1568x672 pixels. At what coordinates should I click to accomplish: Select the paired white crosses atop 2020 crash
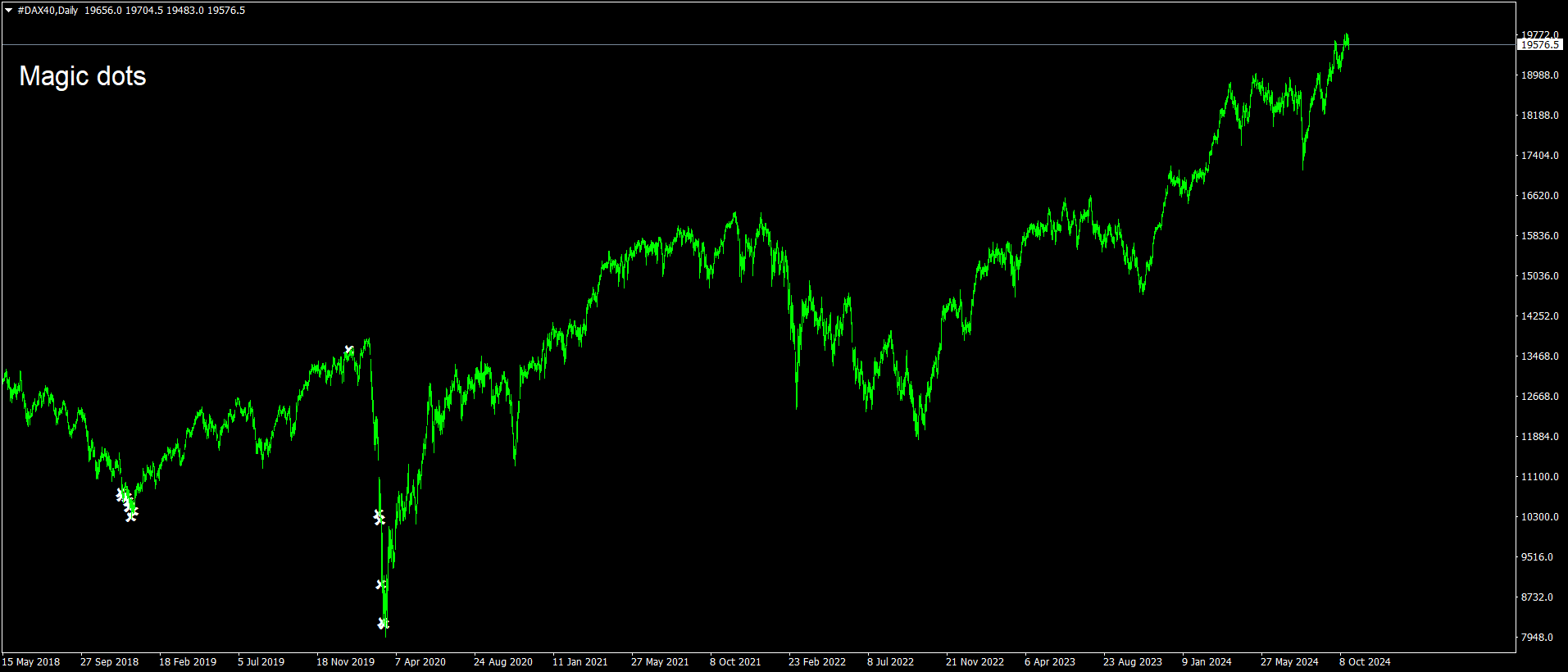coord(379,517)
